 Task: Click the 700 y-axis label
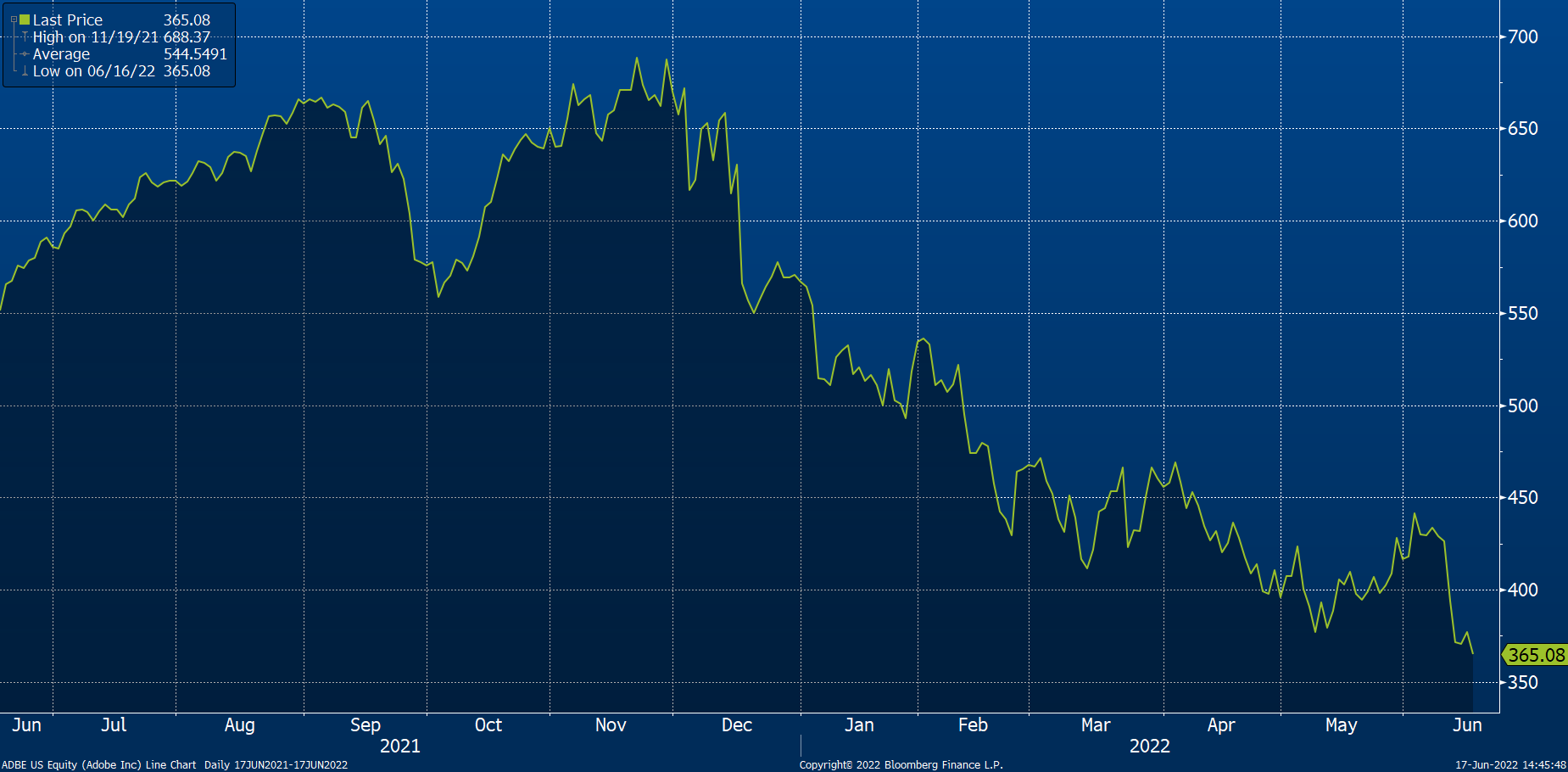pos(1523,36)
